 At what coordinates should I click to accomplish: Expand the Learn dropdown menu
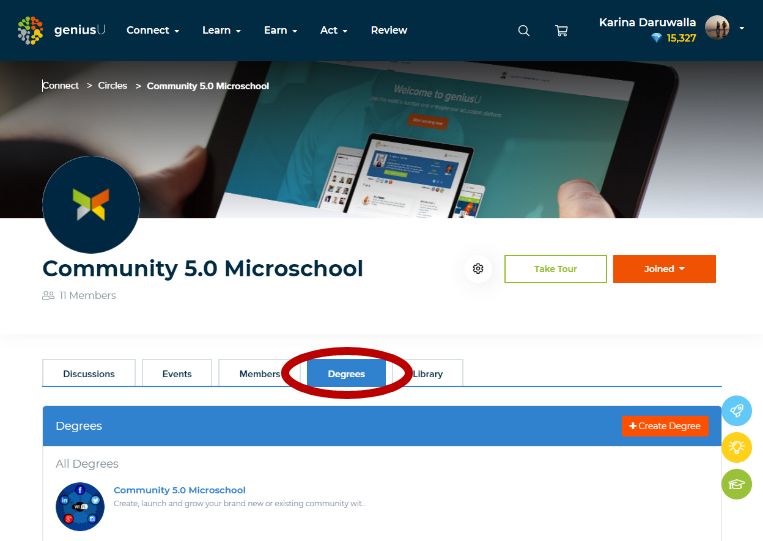tap(221, 30)
